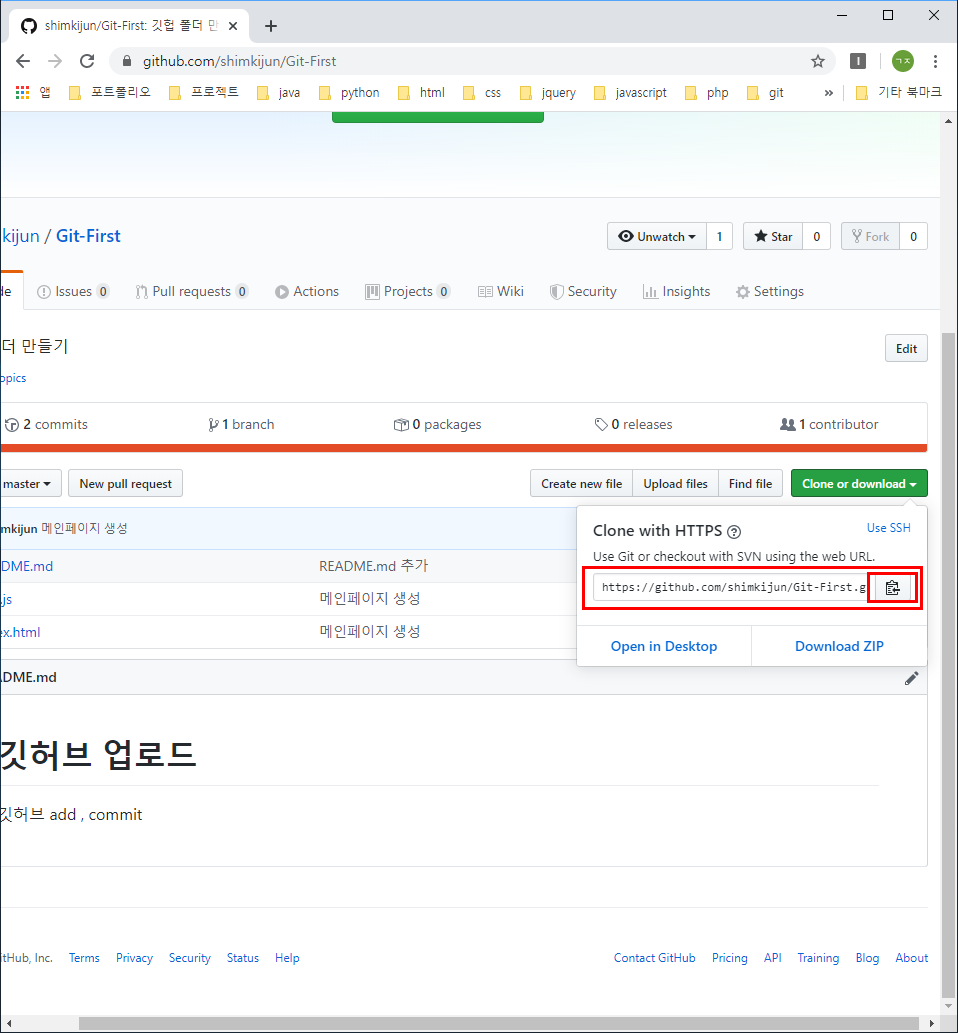Open the Chrome three-dot menu
958x1033 pixels.
coord(935,61)
